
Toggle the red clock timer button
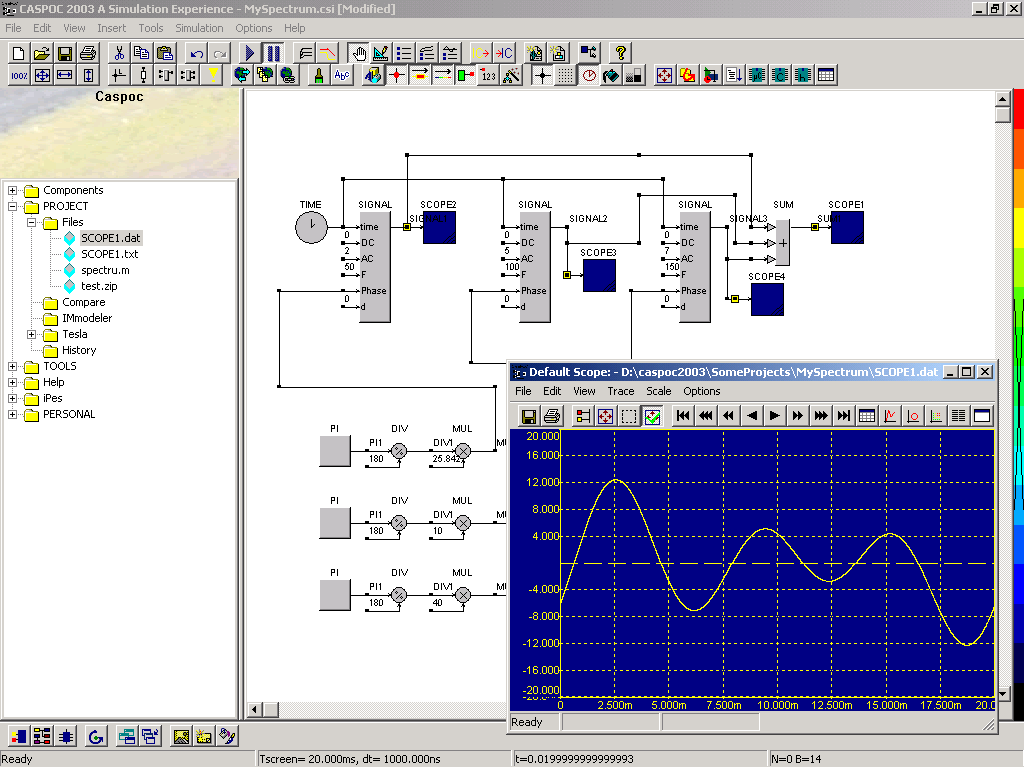click(588, 76)
